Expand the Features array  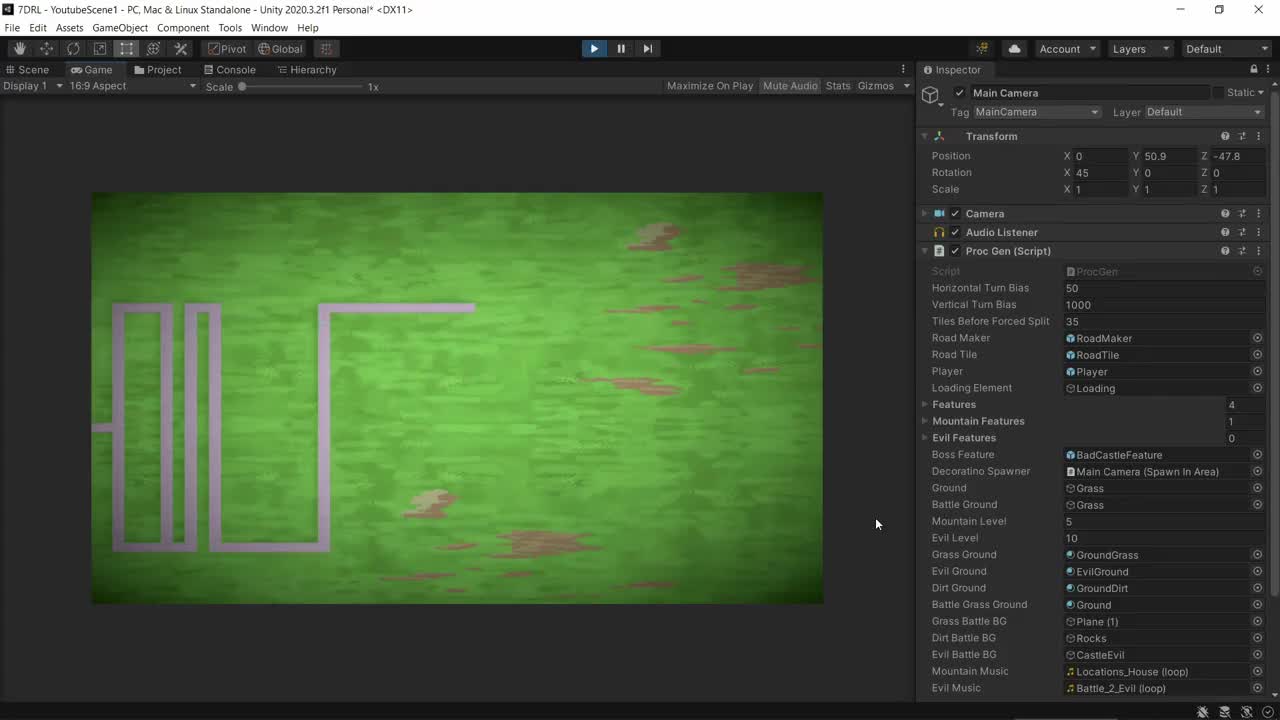[x=925, y=404]
